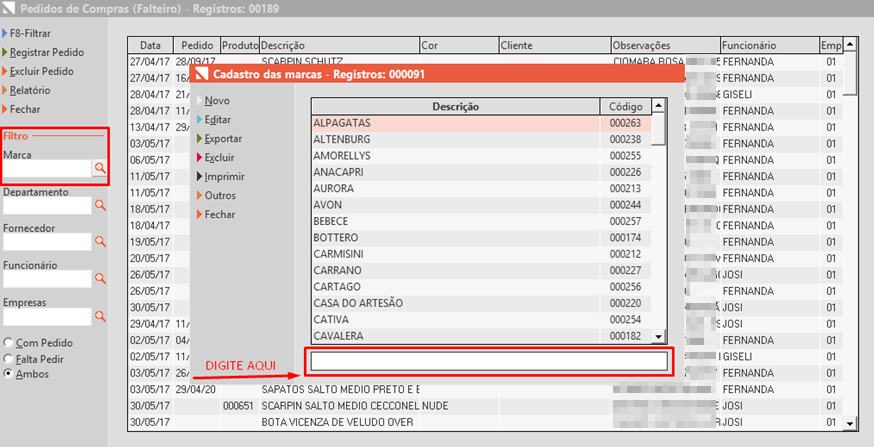Viewport: 874px width, 447px height.
Task: Select the CARMISINI brand row
Action: tap(481, 254)
